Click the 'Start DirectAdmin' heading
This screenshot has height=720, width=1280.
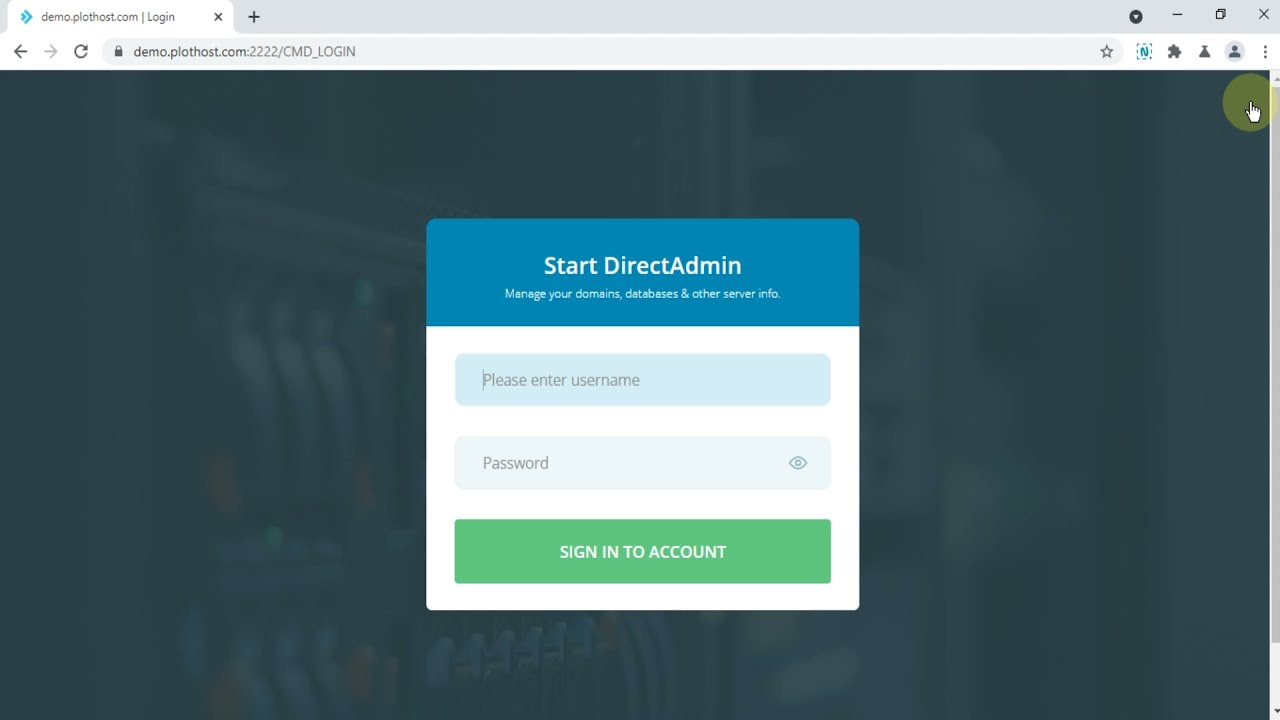click(642, 265)
